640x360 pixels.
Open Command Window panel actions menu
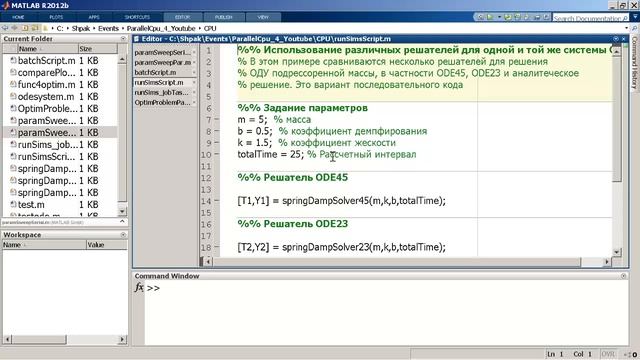pos(623,276)
